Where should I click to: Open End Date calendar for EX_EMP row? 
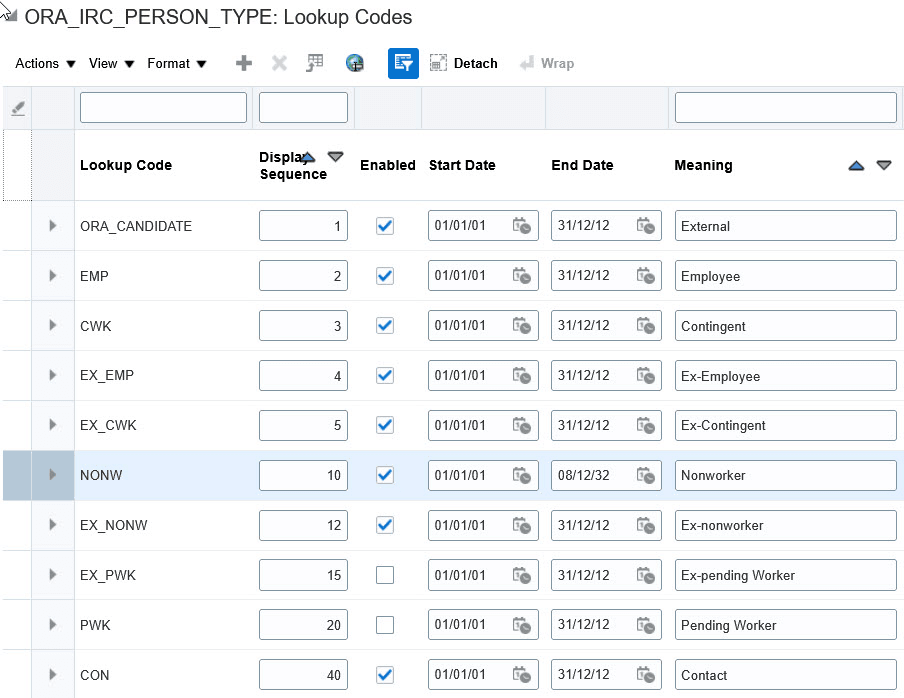(x=645, y=375)
